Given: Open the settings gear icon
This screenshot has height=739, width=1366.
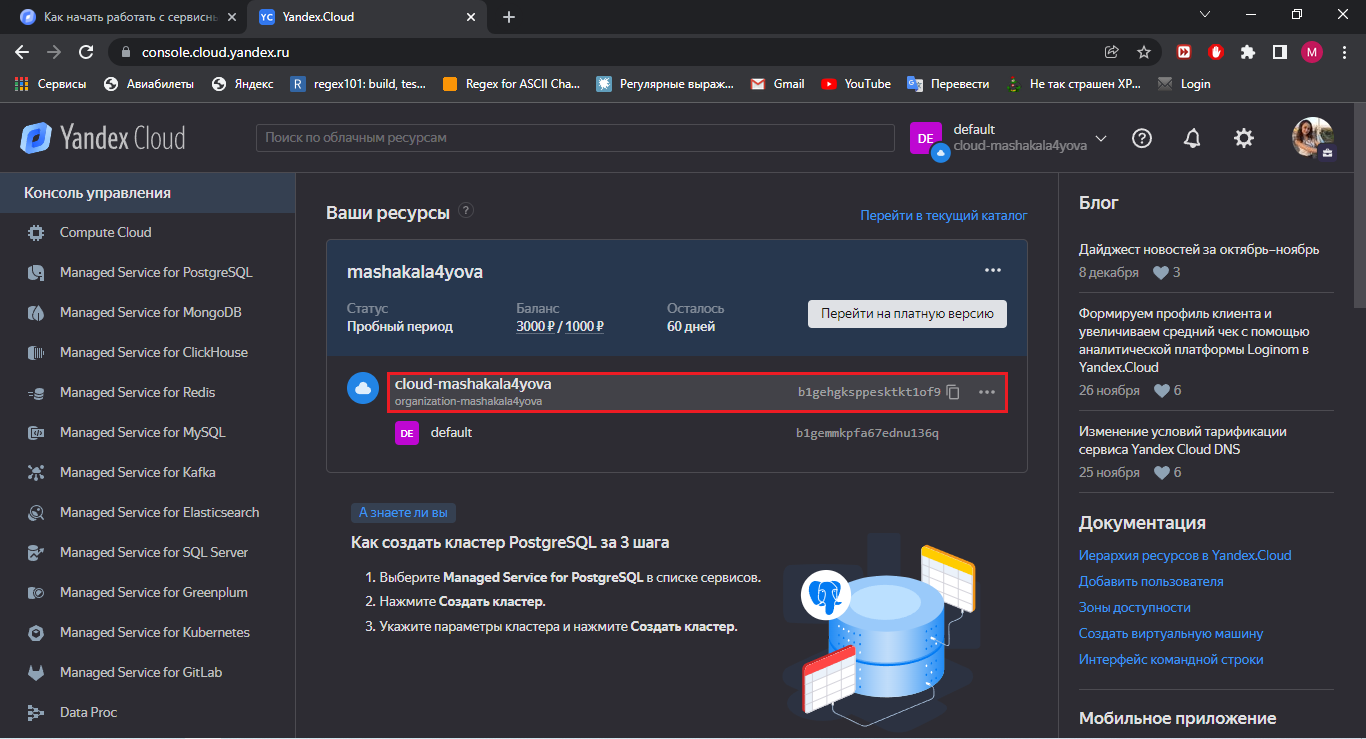Looking at the screenshot, I should pos(1244,139).
